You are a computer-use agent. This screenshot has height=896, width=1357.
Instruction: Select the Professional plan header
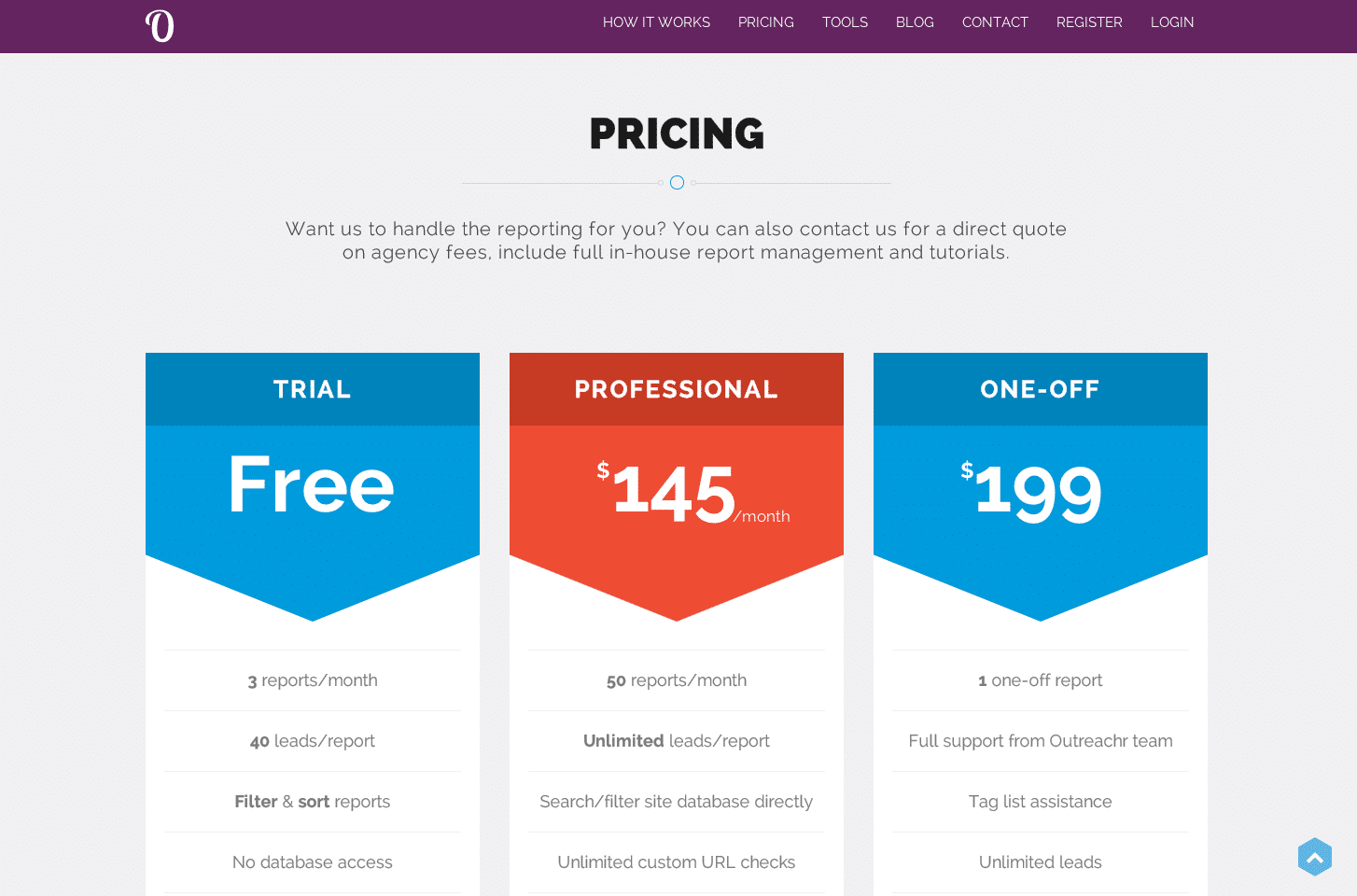(x=676, y=389)
